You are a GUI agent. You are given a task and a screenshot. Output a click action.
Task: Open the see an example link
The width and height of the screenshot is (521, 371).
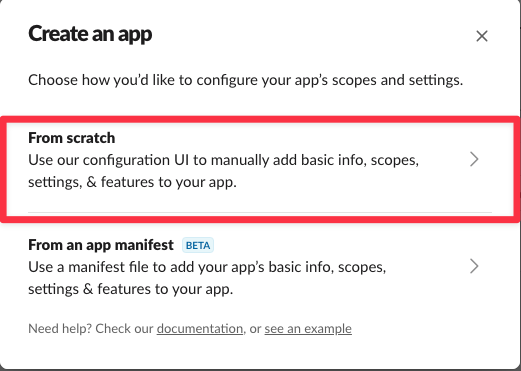pos(308,329)
